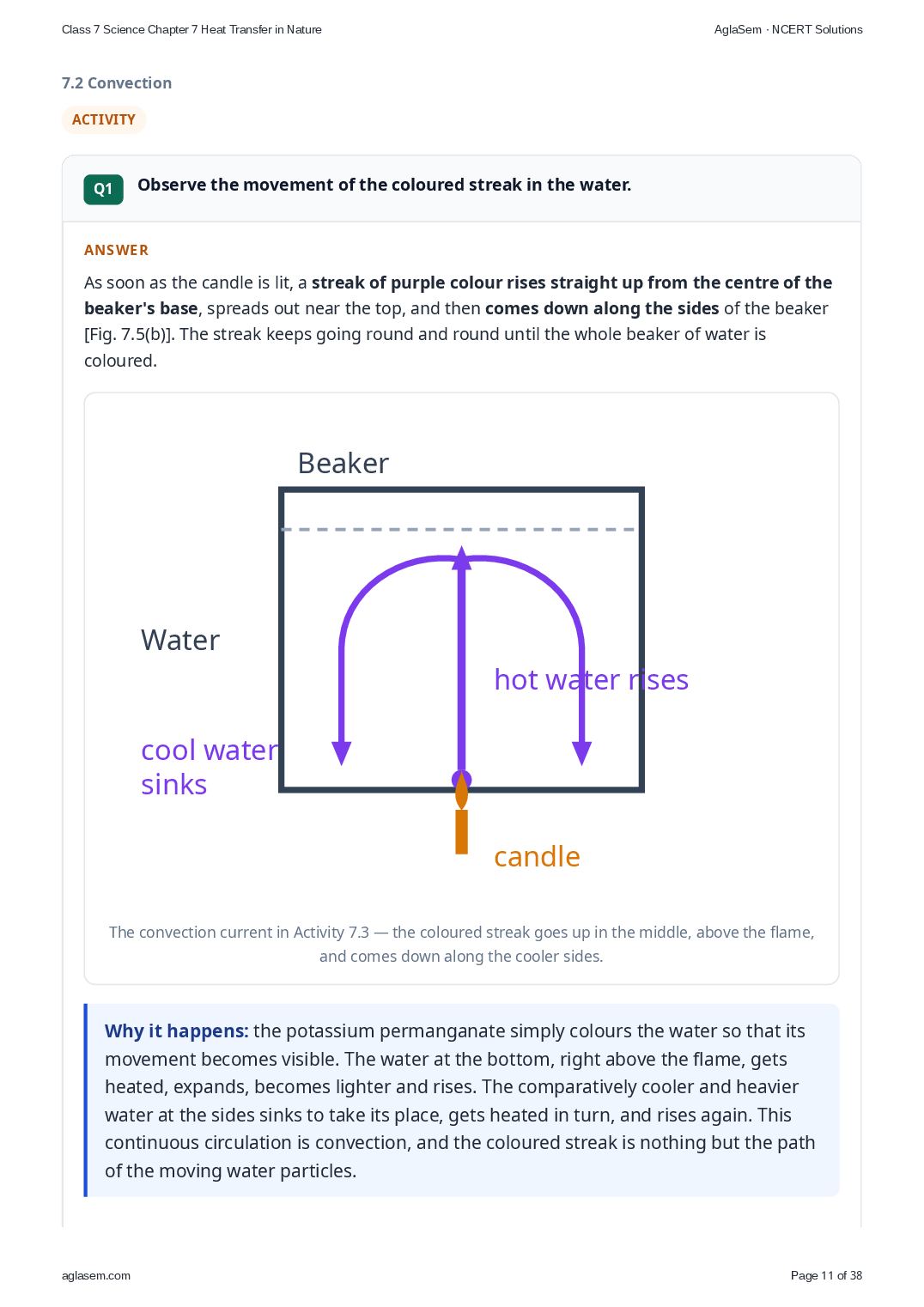
Task: Open the aglasem.com footer link
Action: (x=96, y=1275)
